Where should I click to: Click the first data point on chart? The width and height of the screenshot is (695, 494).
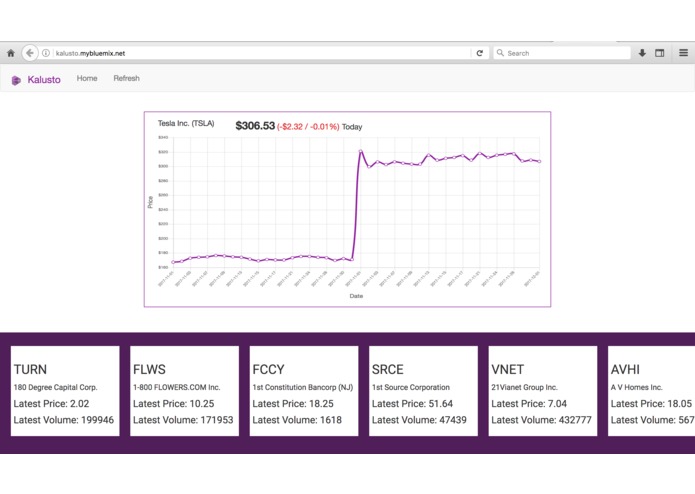point(173,262)
